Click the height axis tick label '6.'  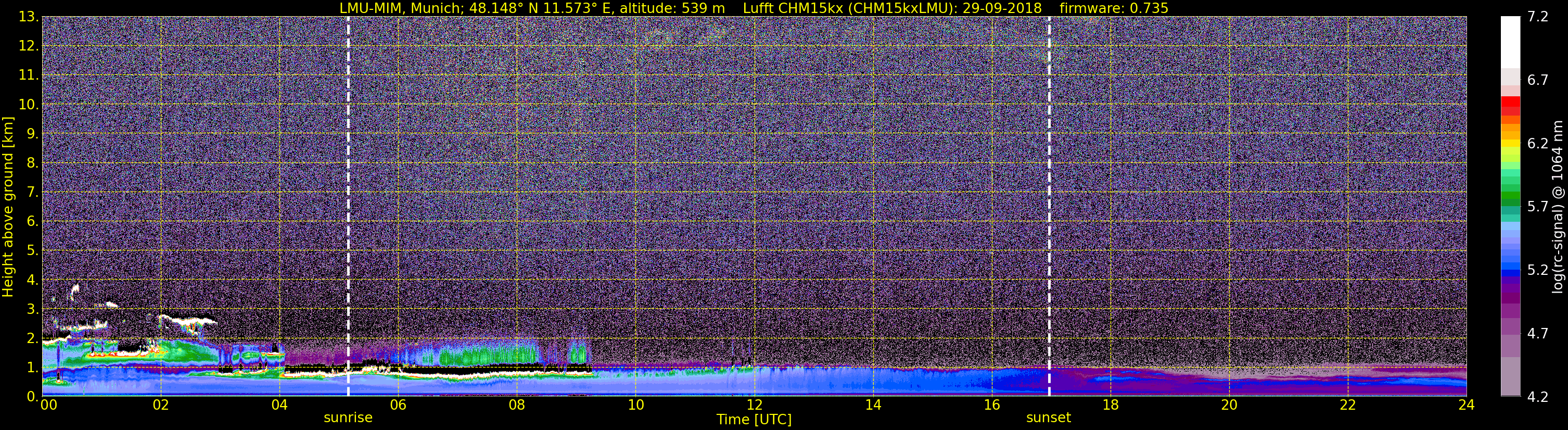click(32, 221)
